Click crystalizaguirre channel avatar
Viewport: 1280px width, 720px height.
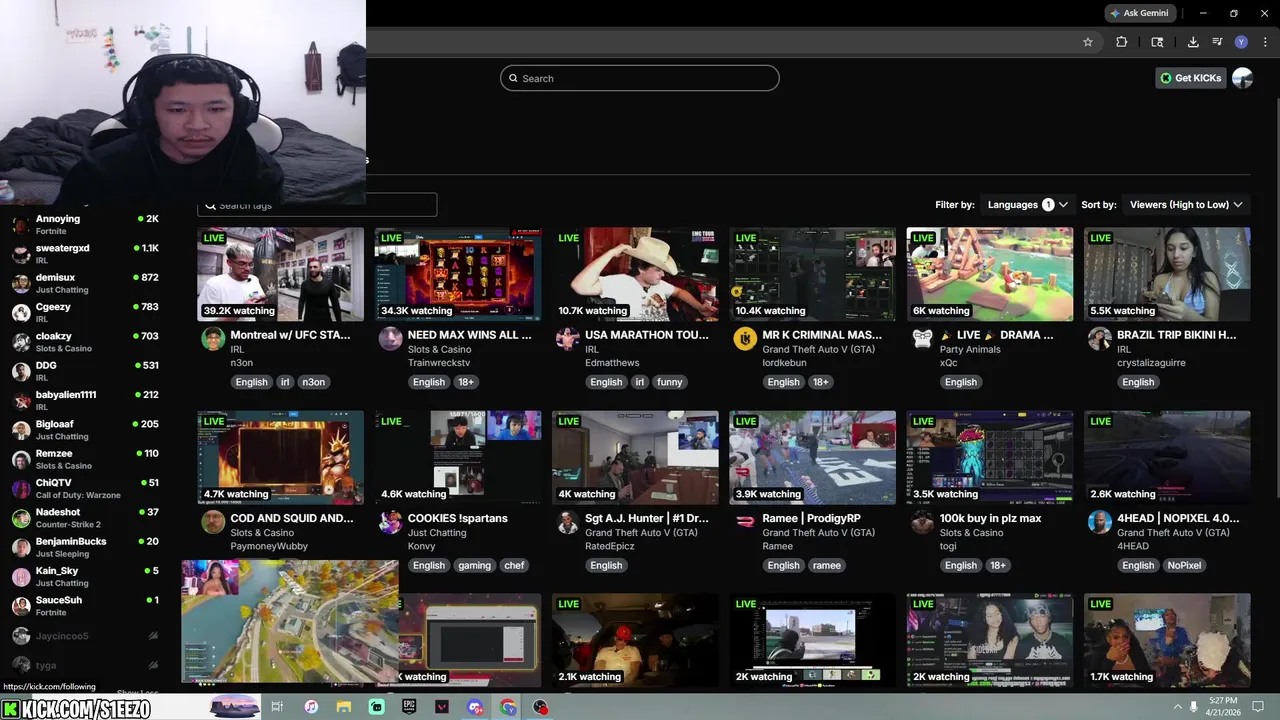[1099, 338]
